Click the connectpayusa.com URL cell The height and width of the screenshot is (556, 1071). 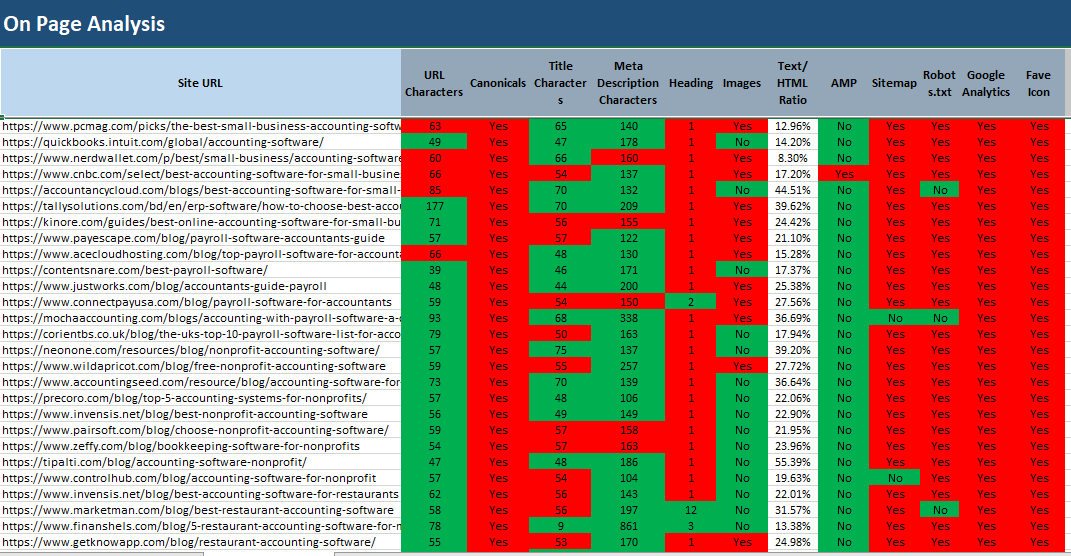(x=201, y=302)
